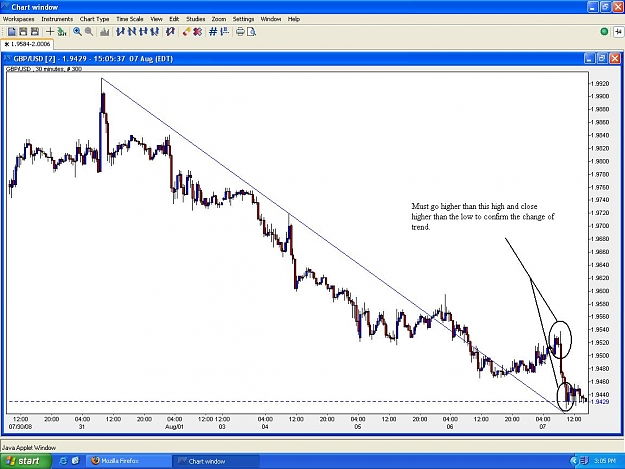Screen dimensions: 625x469
Task: Click the second save disk icon
Action: coord(35,32)
